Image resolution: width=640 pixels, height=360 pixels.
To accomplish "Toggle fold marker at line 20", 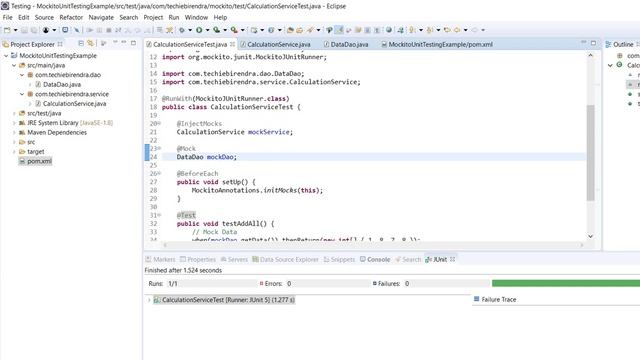I will click(x=159, y=123).
